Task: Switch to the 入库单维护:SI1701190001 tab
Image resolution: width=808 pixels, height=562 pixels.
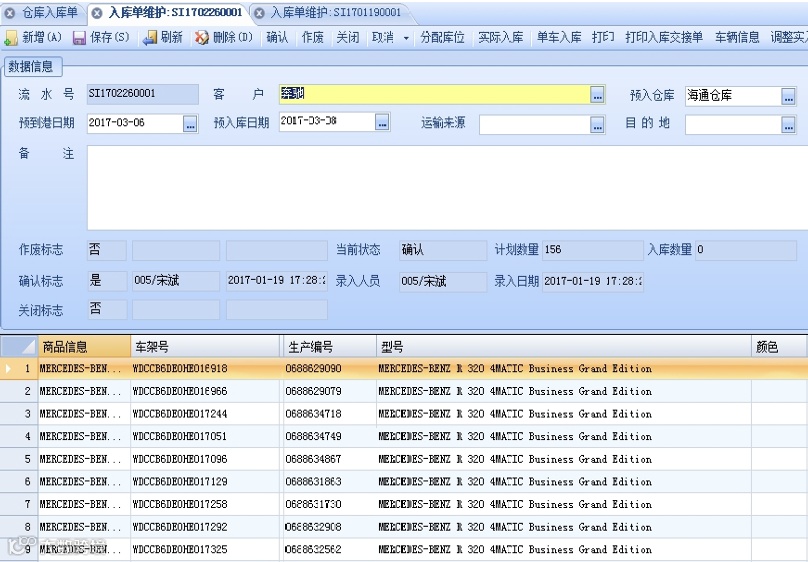Action: (335, 12)
